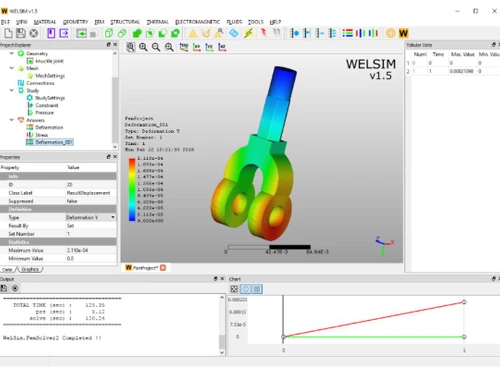
Task: Open the STRUCTURAL menu
Action: click(x=125, y=22)
